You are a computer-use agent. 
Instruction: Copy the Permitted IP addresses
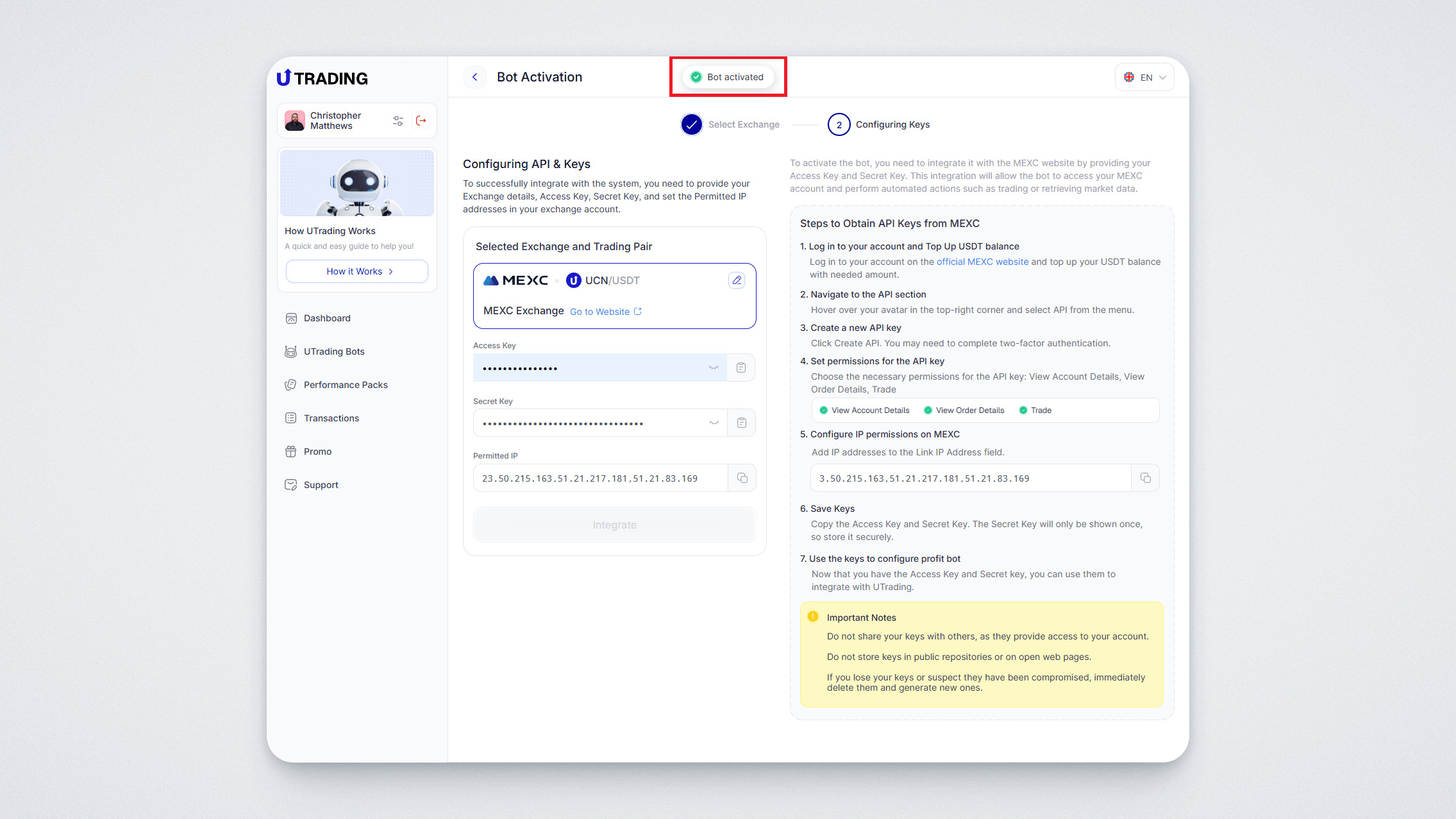click(742, 478)
